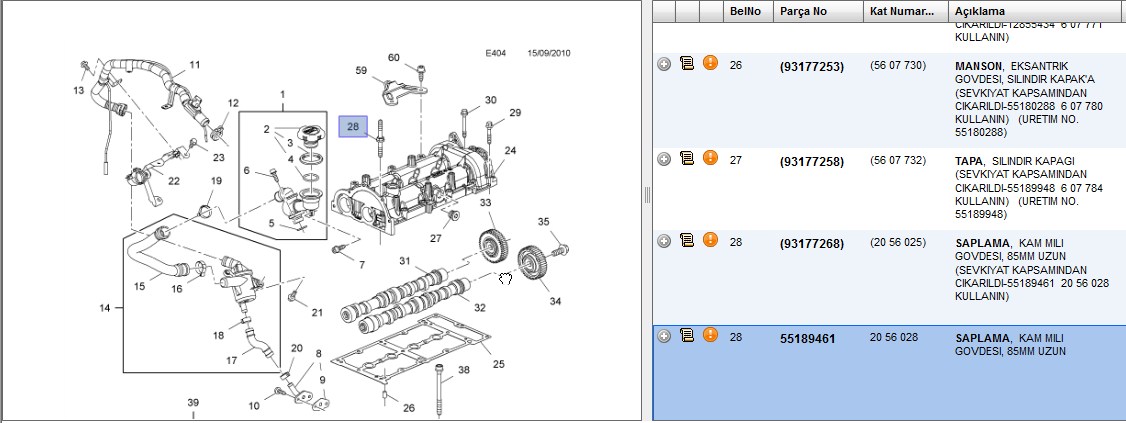
Task: Click callout number 11 in diagram
Action: [x=195, y=65]
